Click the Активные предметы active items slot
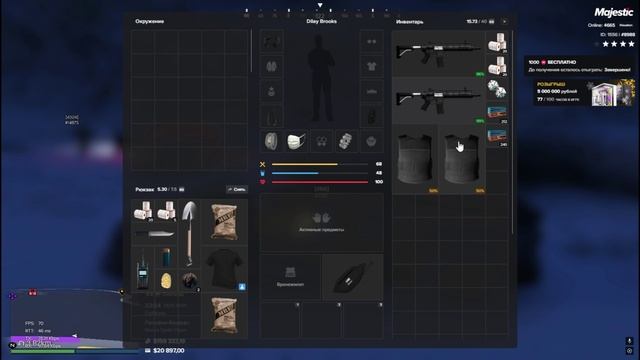640x360 pixels. (322, 223)
